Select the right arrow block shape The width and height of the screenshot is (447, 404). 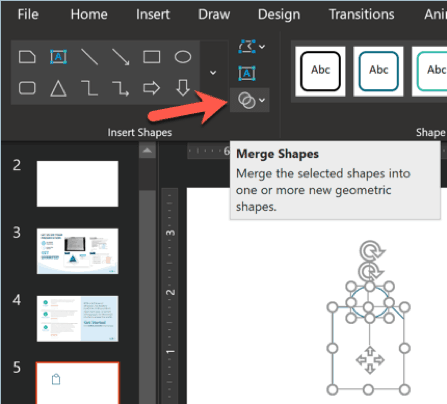pos(152,88)
